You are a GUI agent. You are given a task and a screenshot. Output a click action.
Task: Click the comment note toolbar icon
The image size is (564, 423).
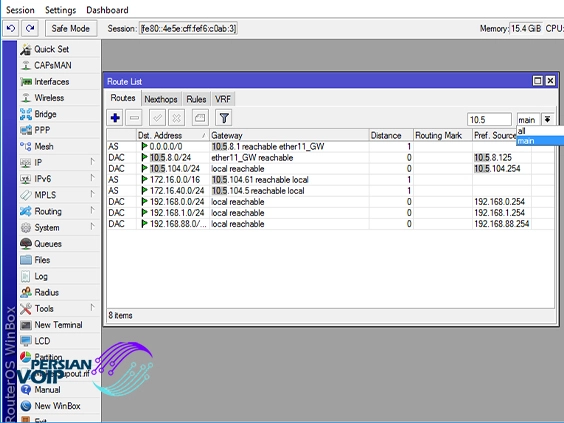200,118
